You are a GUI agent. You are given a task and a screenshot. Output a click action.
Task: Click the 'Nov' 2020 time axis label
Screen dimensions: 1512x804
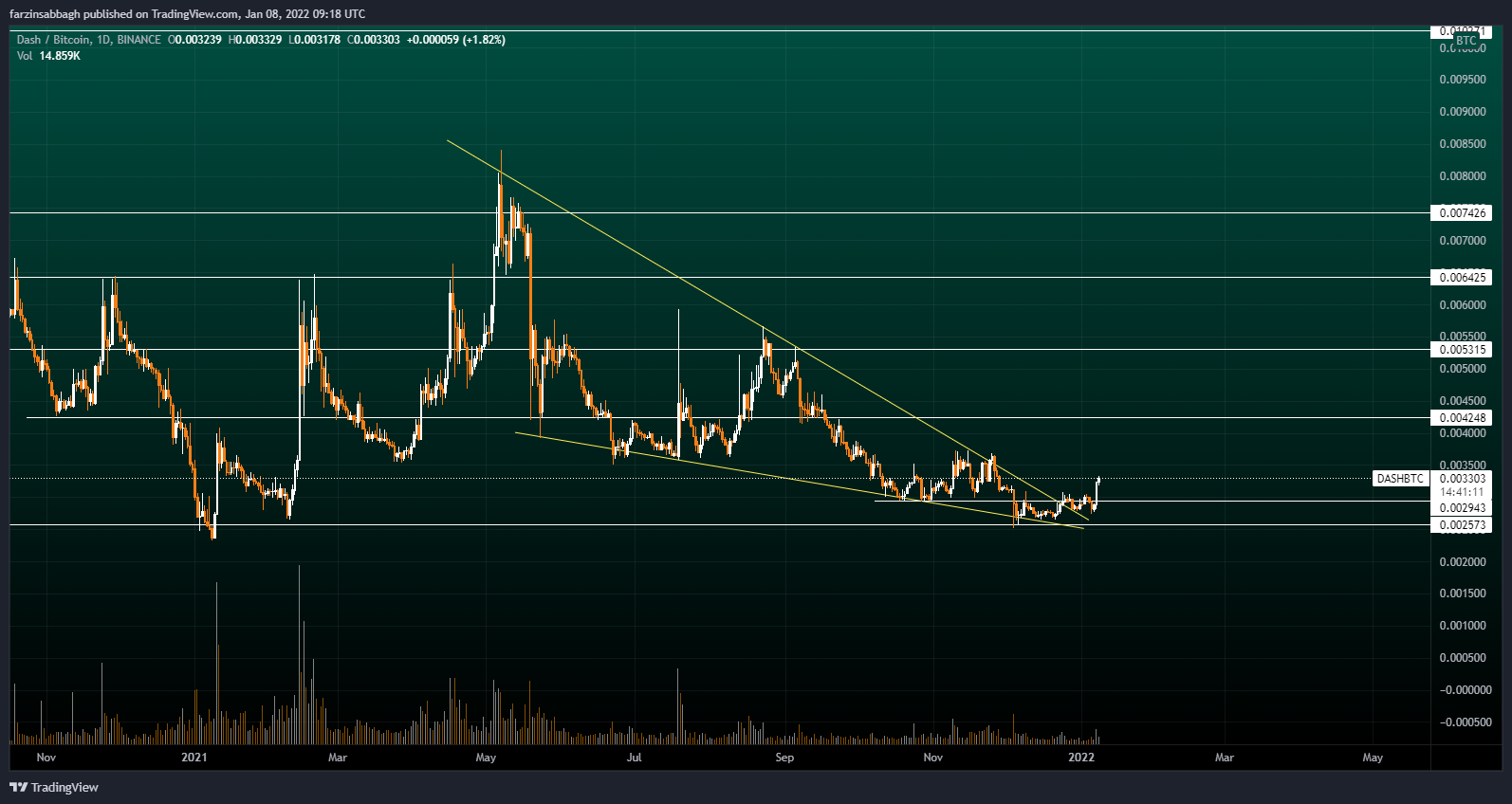pos(46,758)
